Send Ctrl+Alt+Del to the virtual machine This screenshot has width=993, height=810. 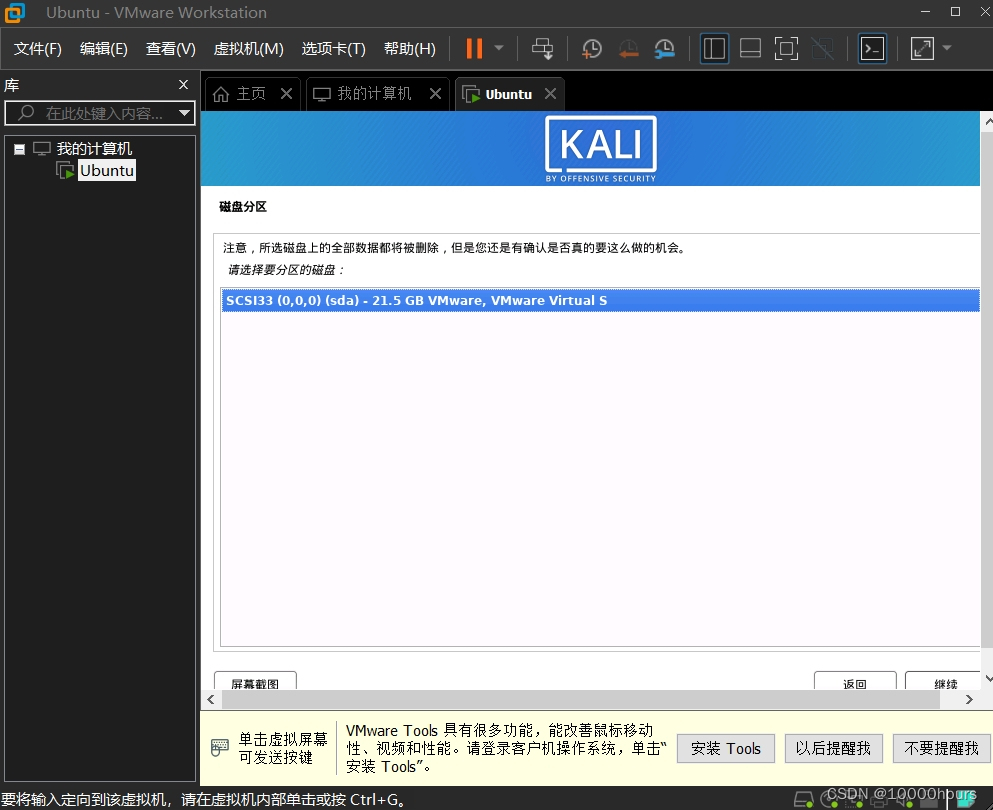(x=542, y=49)
